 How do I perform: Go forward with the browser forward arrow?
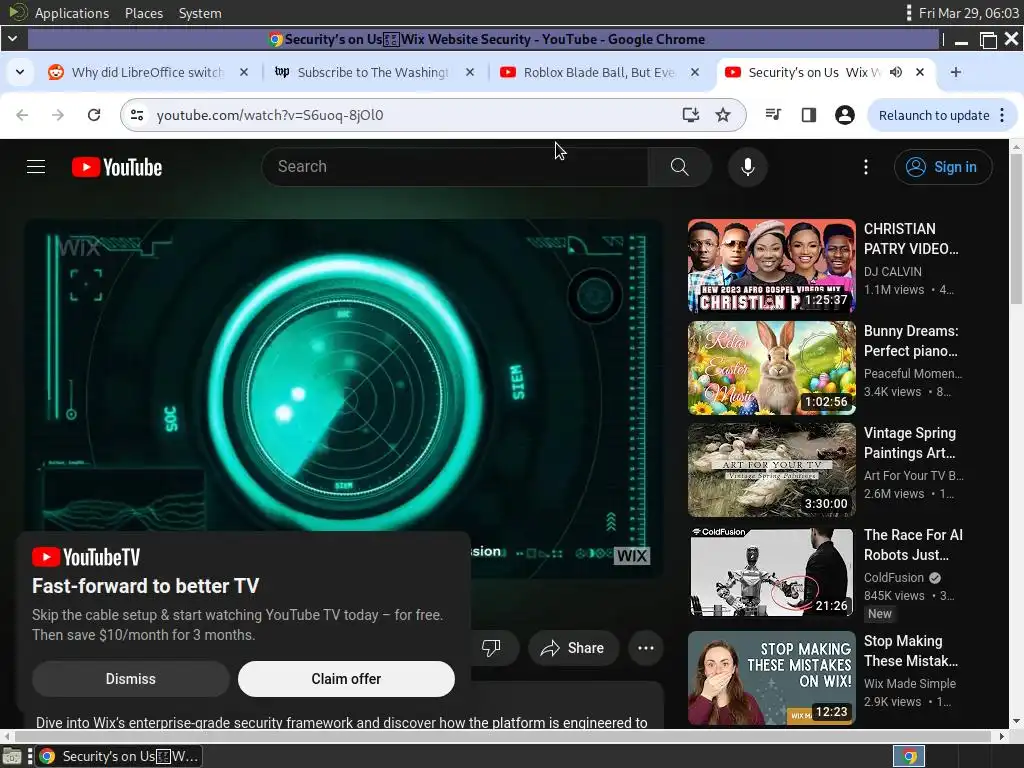click(58, 115)
